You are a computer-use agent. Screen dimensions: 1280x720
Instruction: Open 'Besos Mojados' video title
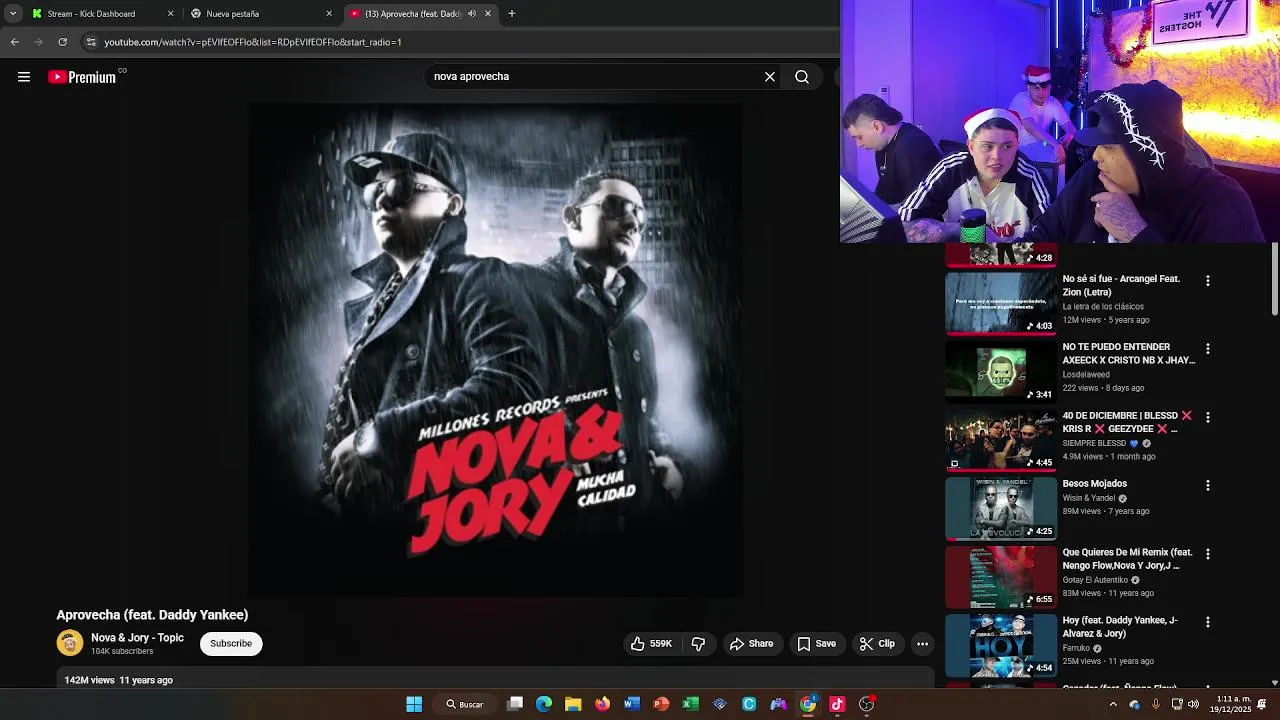(1094, 484)
